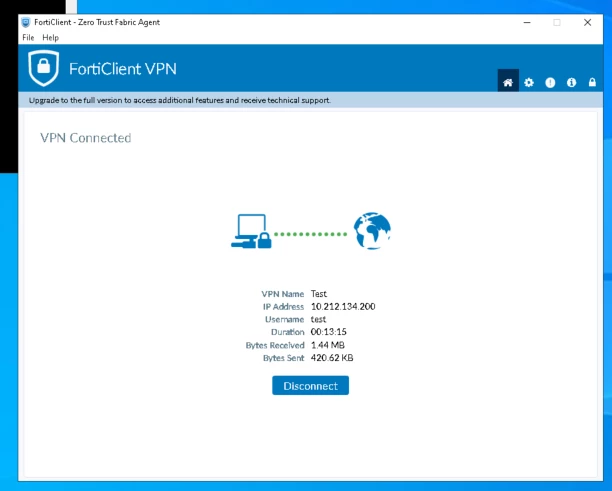Click the Bytes Sent label
Viewport: 612px width, 491px height.
click(283, 358)
